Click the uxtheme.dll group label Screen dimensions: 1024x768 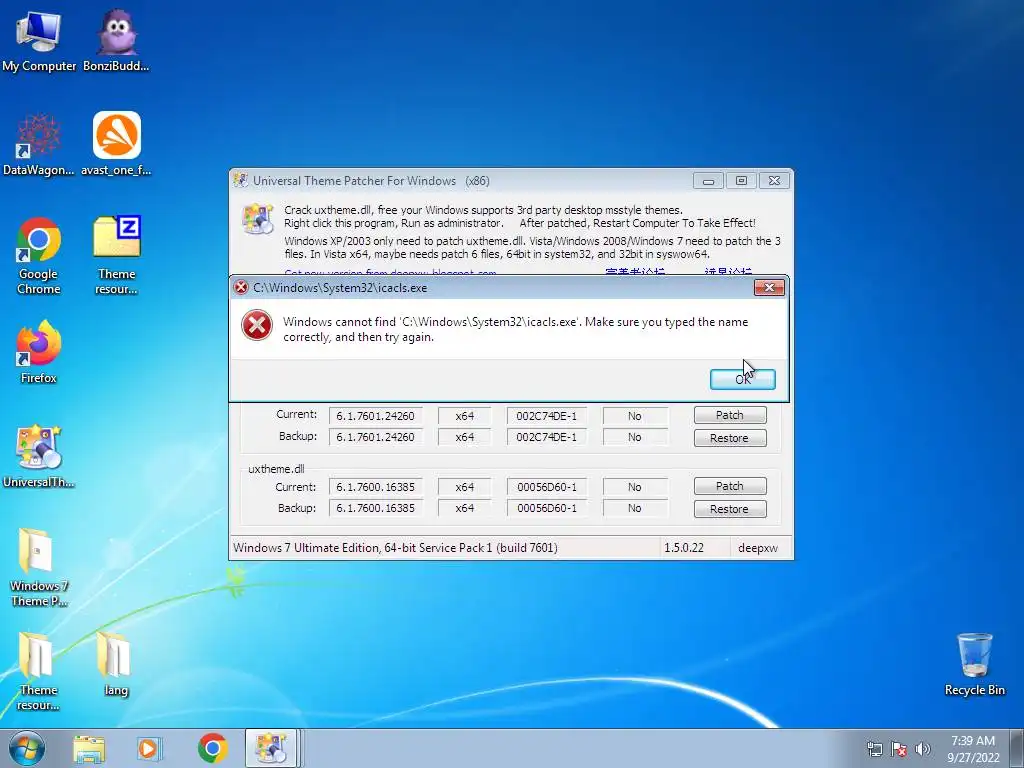click(276, 469)
